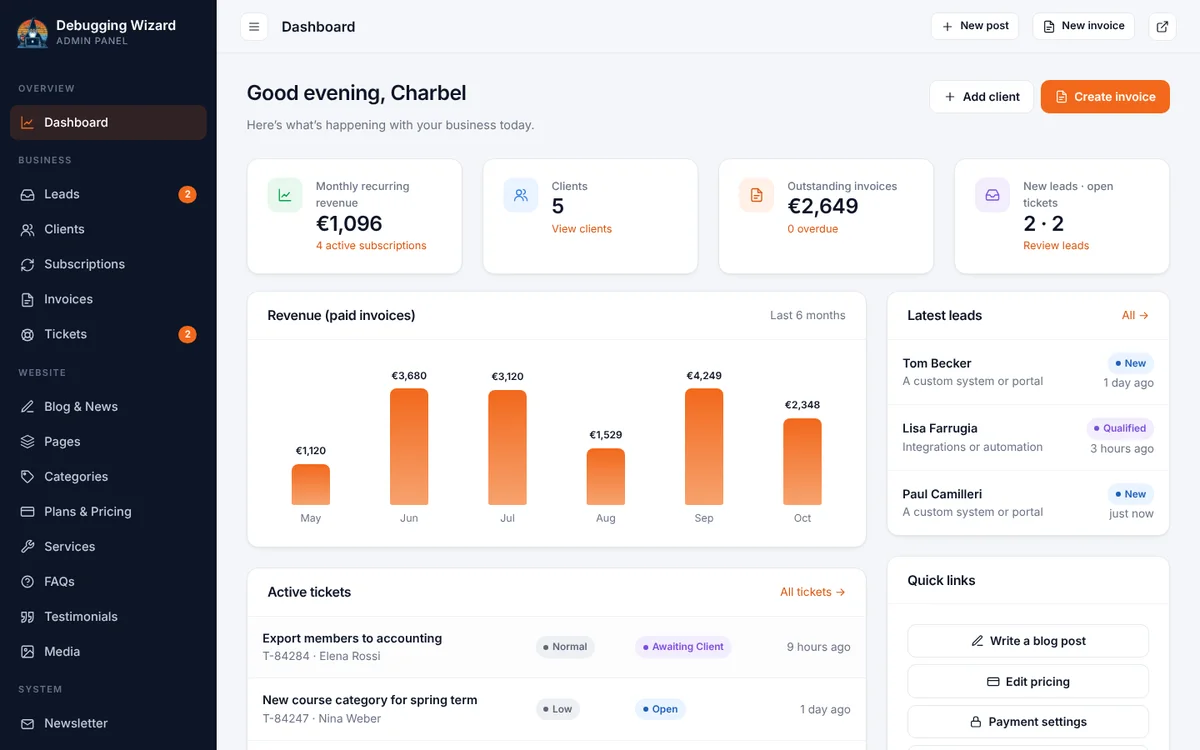Click the Services wrench icon in the sidebar
This screenshot has width=1200, height=750.
27,546
